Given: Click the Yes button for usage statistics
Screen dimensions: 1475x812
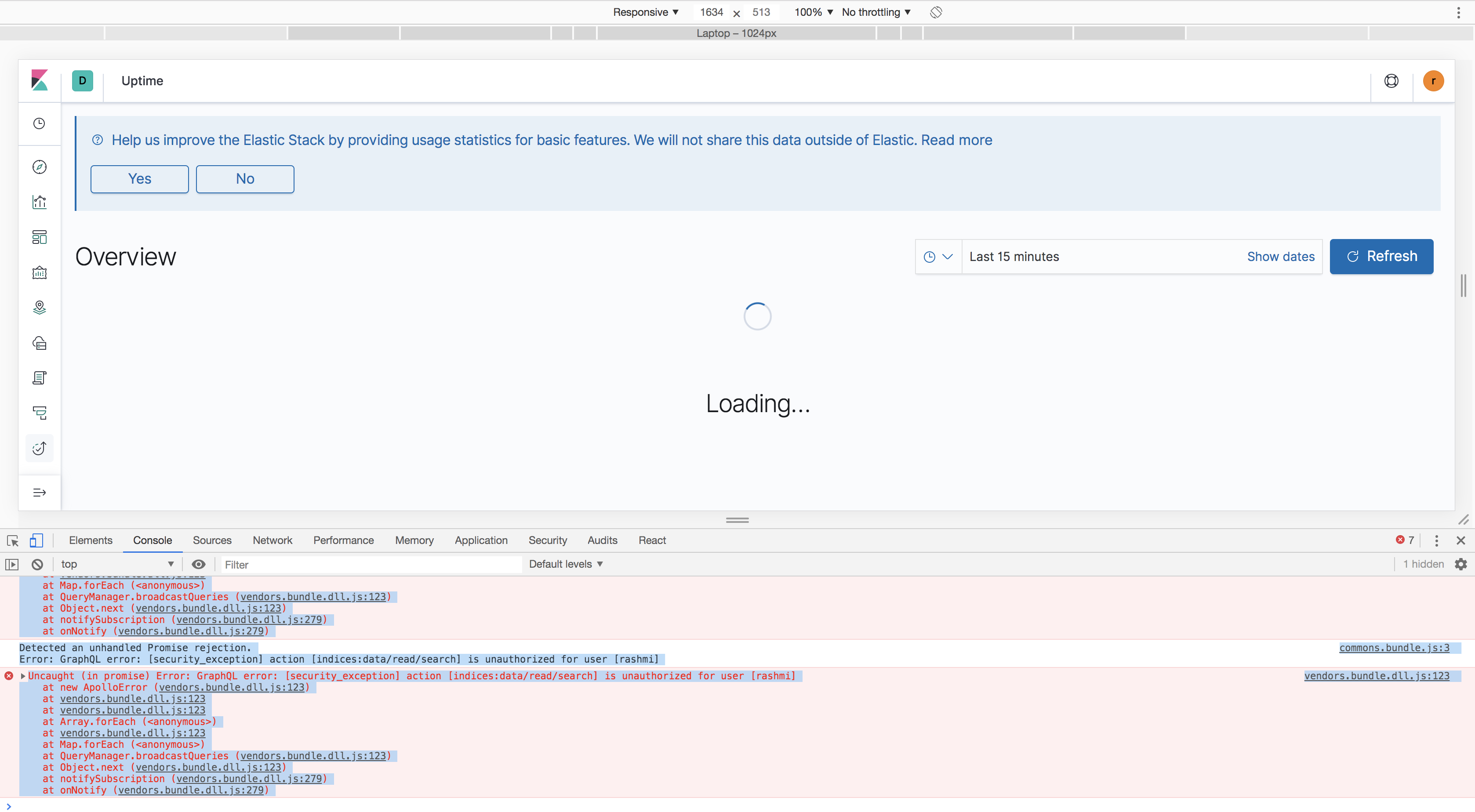Looking at the screenshot, I should click(x=139, y=179).
